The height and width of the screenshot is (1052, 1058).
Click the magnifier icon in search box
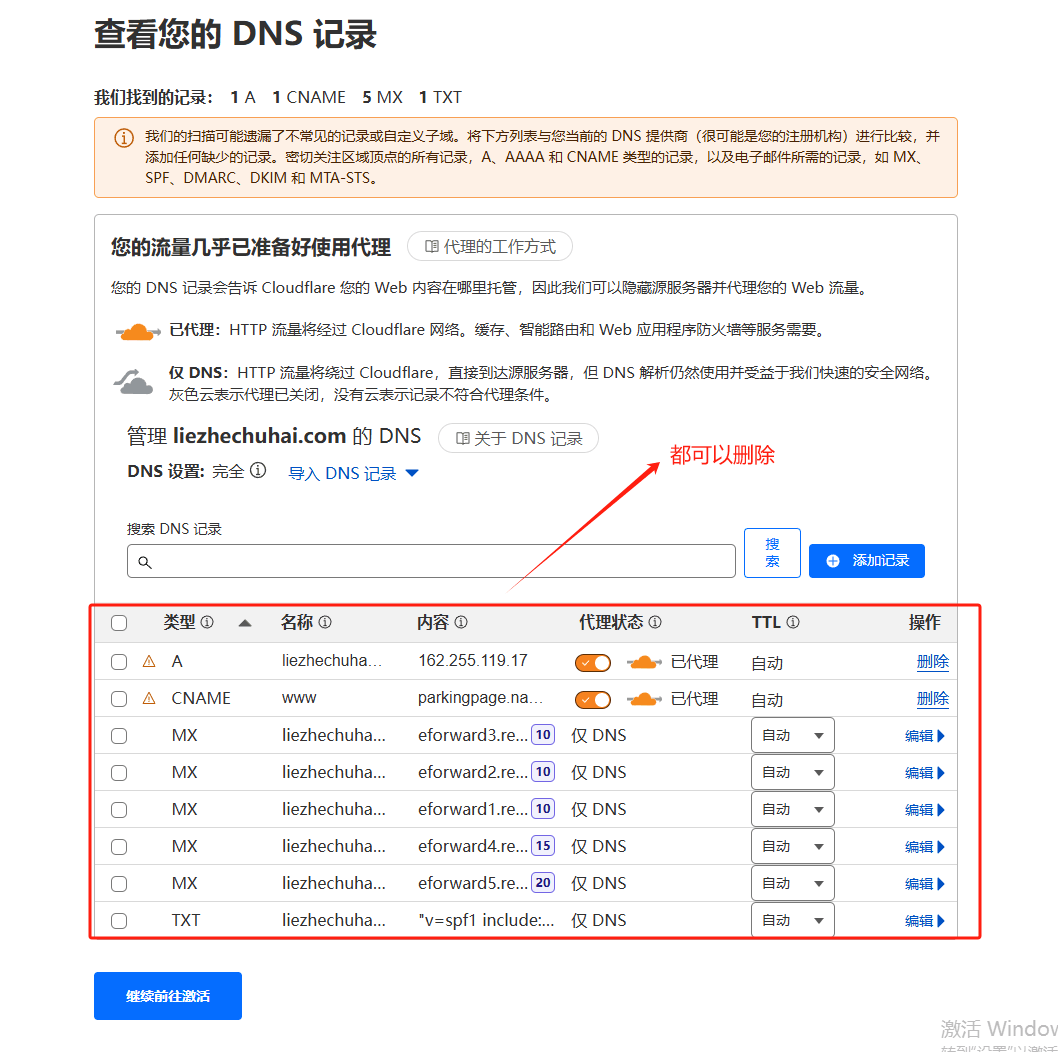pyautogui.click(x=145, y=562)
